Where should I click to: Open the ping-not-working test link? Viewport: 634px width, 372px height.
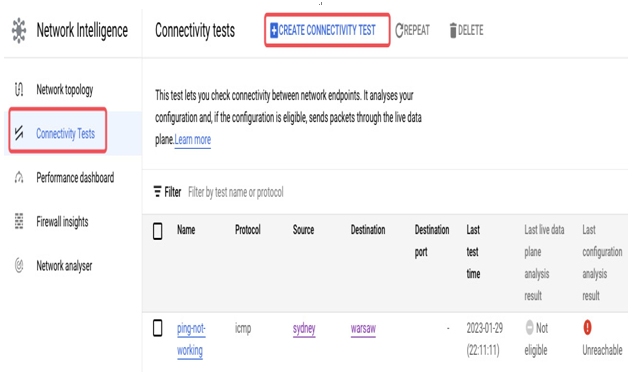click(x=191, y=339)
